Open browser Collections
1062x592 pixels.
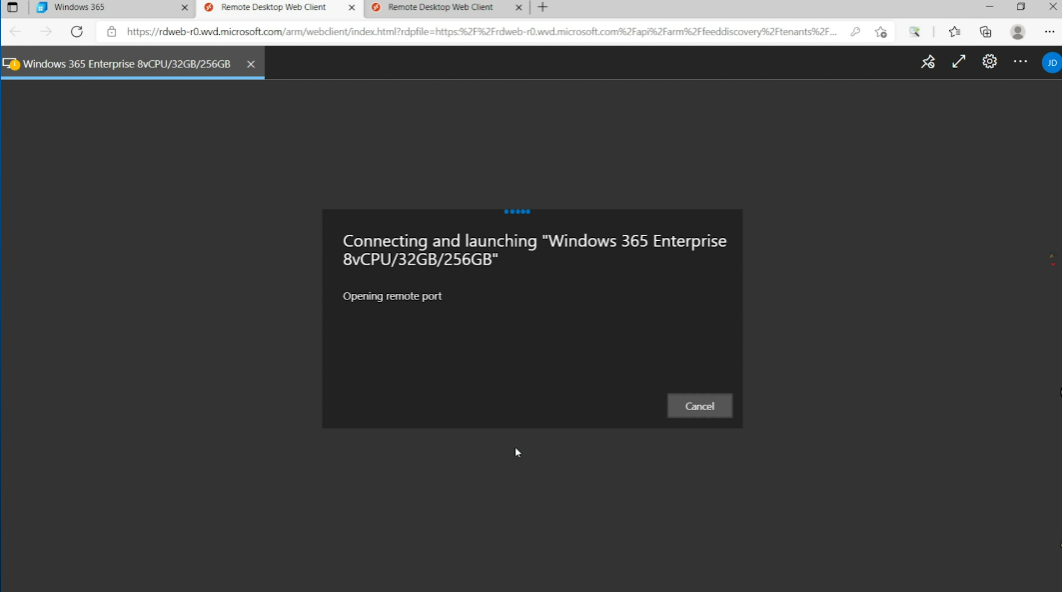click(985, 32)
